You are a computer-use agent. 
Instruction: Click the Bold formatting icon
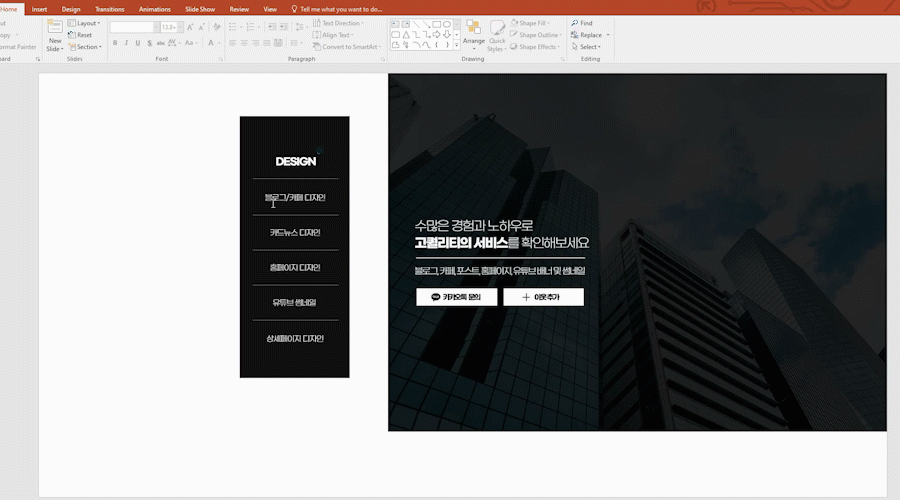pos(115,43)
